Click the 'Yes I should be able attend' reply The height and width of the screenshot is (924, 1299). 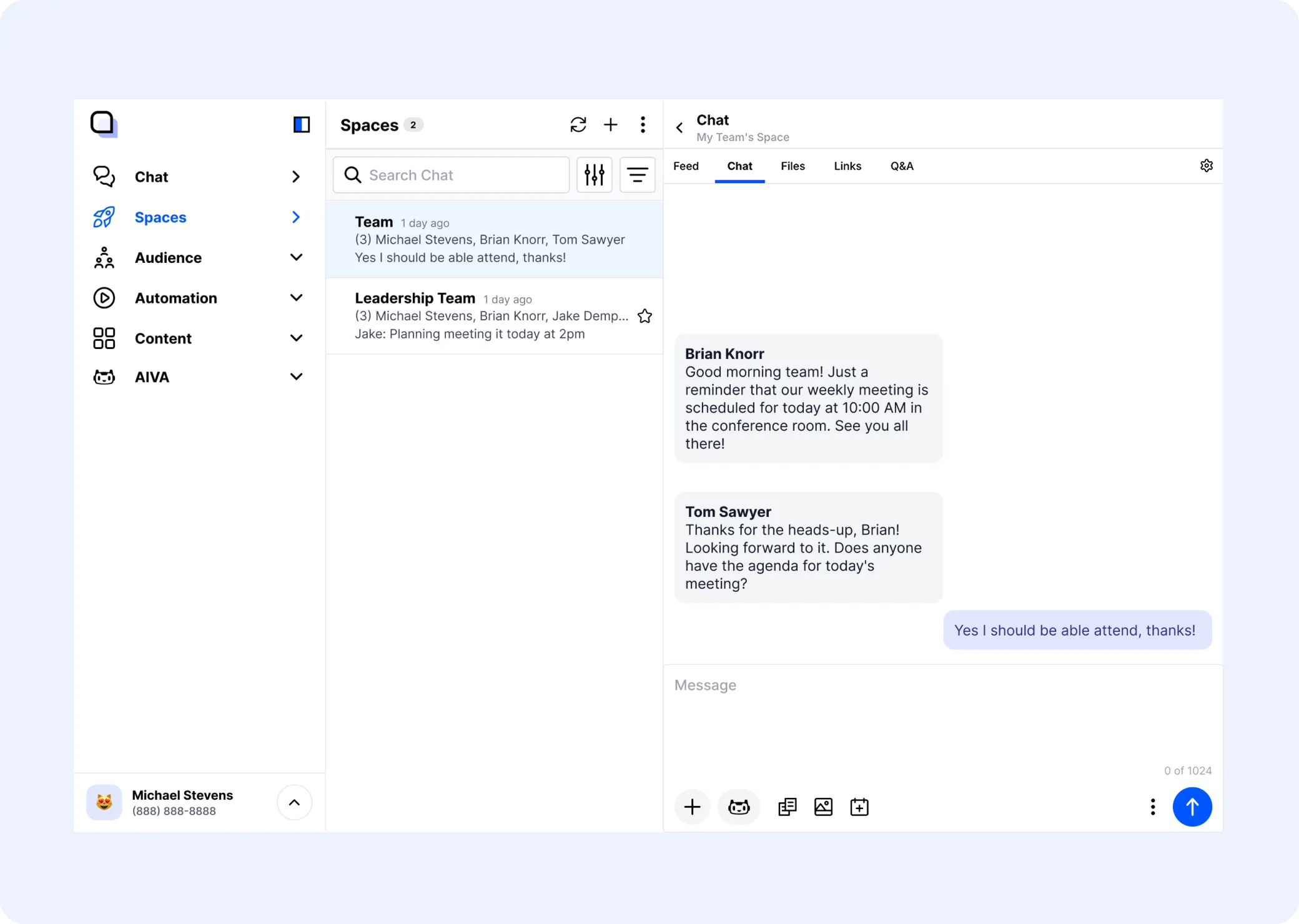(1077, 630)
